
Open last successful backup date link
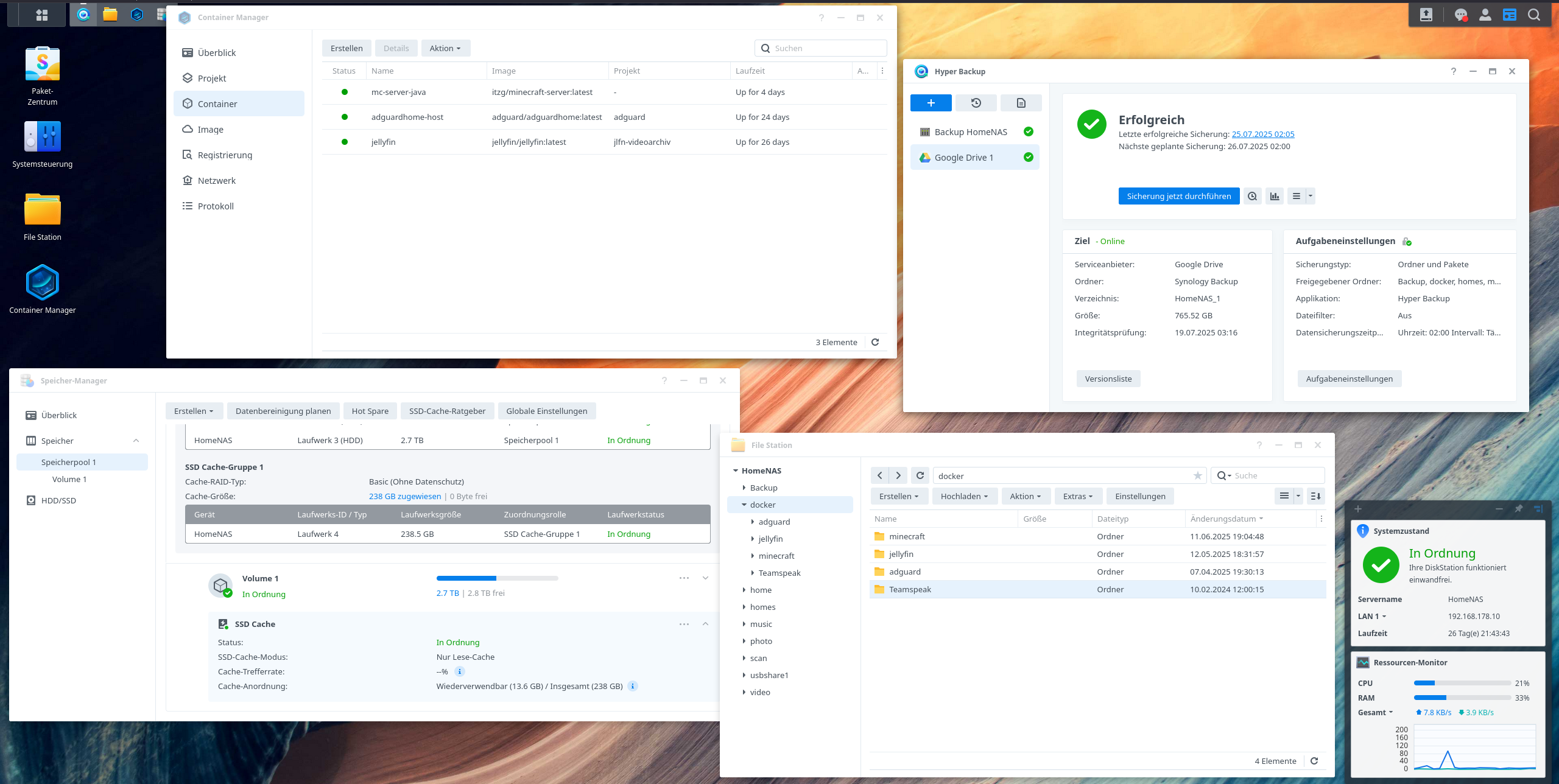1262,134
